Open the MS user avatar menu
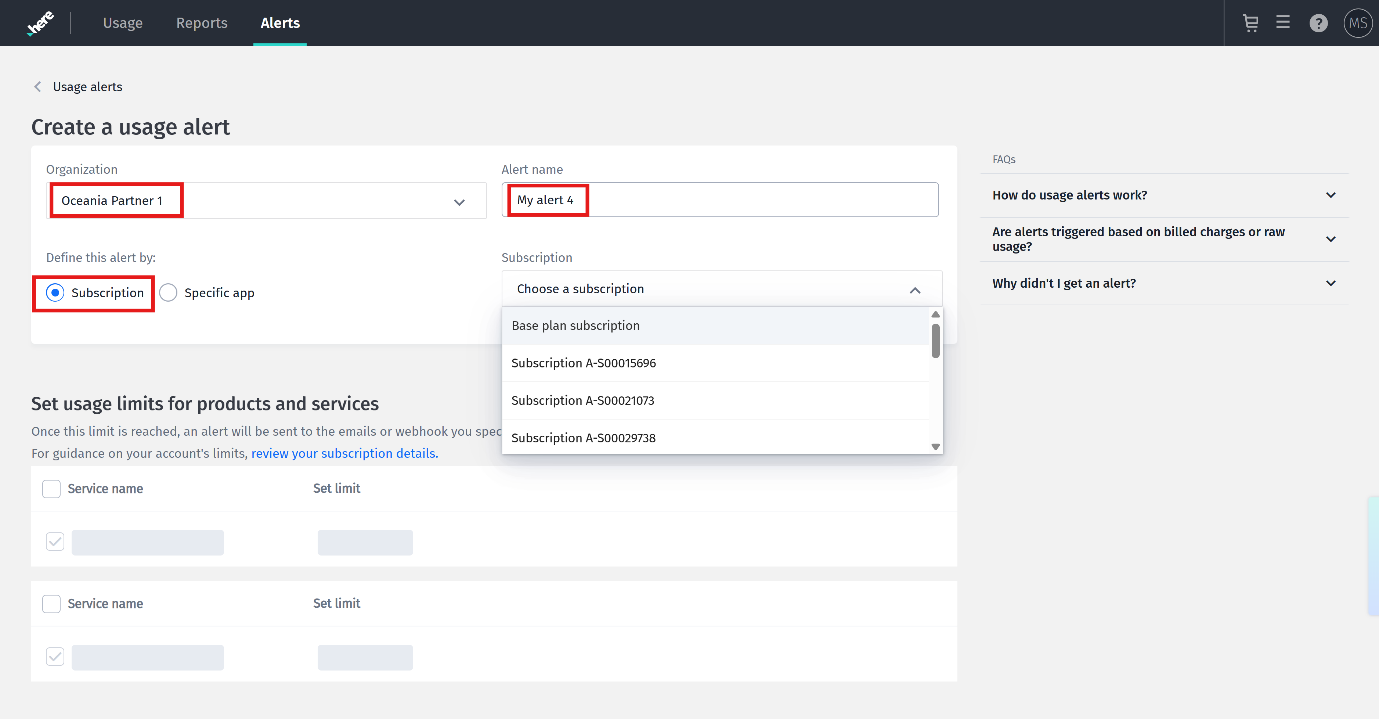Image resolution: width=1379 pixels, height=719 pixels. (x=1358, y=23)
